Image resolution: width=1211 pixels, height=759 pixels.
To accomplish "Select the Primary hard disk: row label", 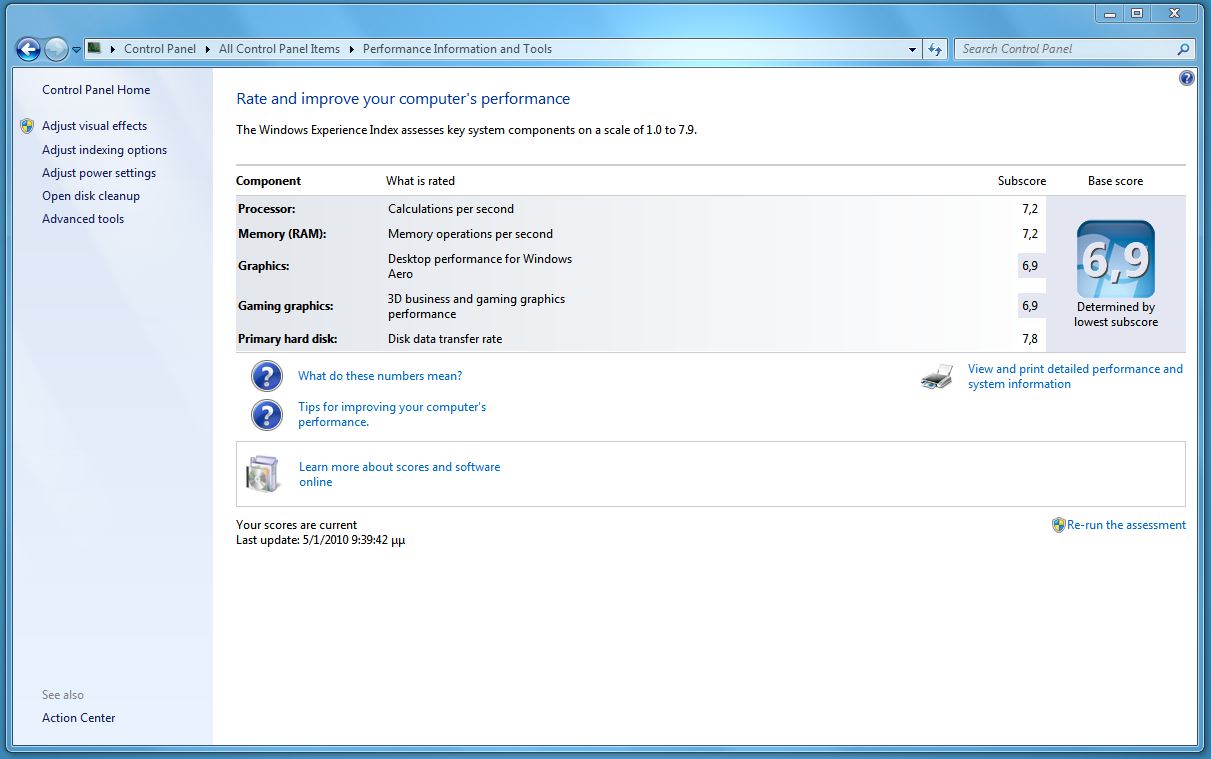I will (287, 339).
